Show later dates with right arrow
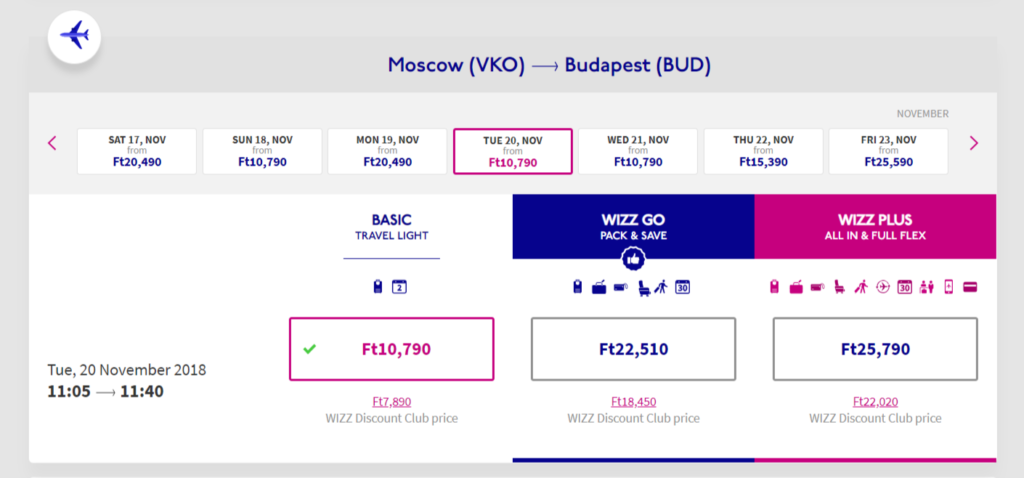 [974, 143]
